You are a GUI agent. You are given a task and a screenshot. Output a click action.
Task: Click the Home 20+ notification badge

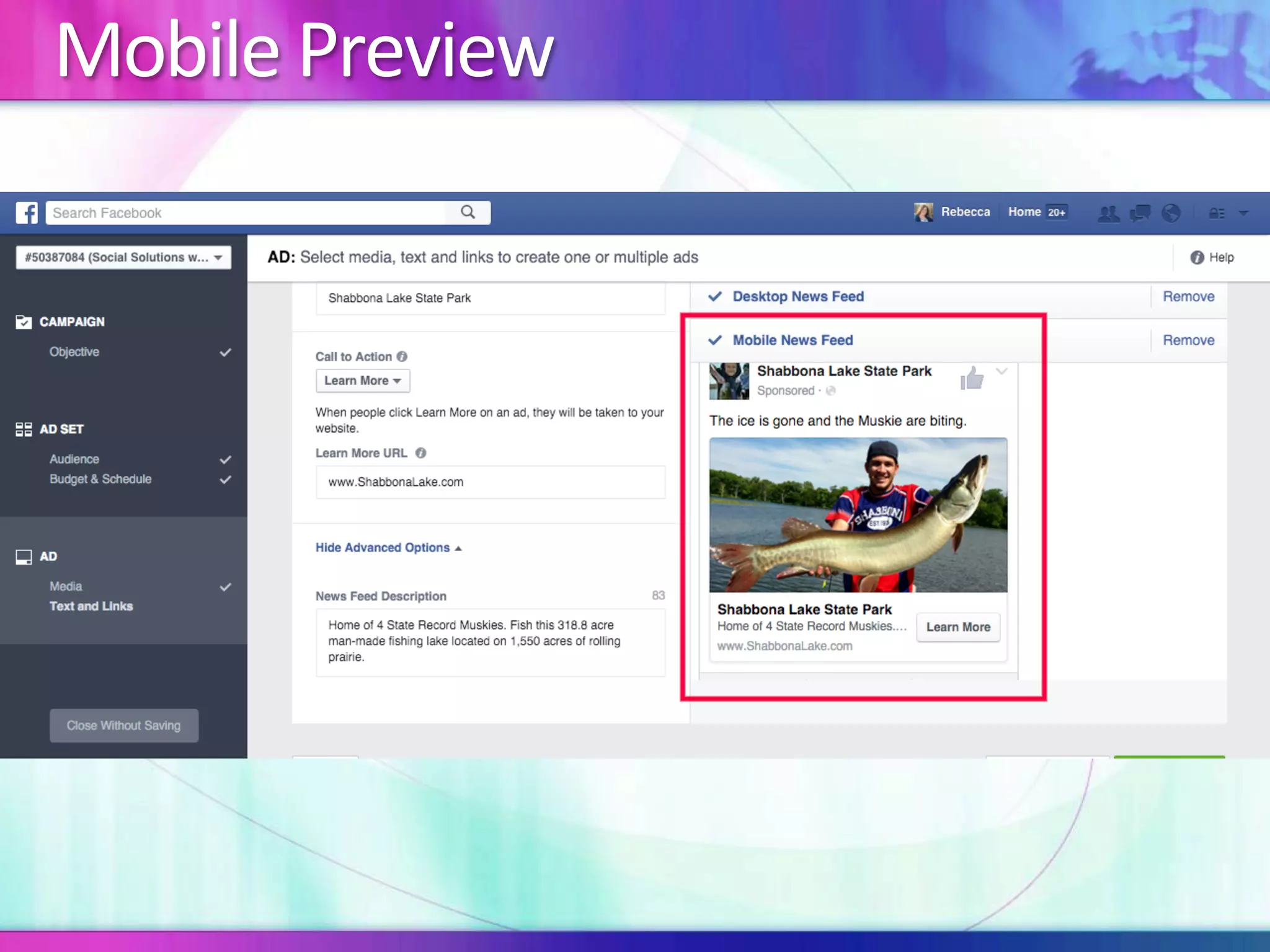[1057, 212]
